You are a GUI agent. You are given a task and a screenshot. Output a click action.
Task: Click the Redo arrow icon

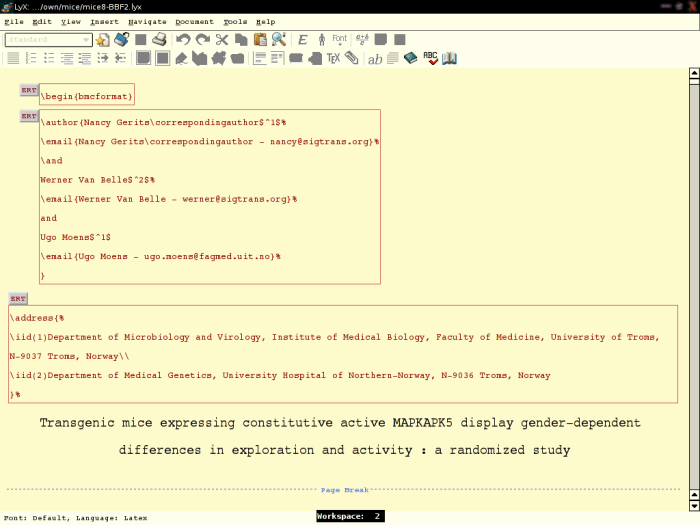point(203,40)
